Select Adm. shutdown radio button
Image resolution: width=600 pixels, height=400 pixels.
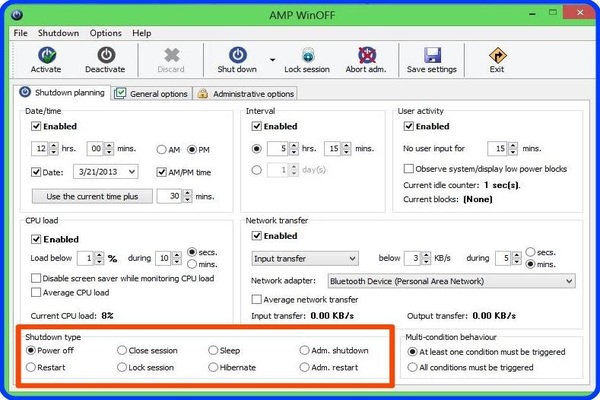(304, 350)
